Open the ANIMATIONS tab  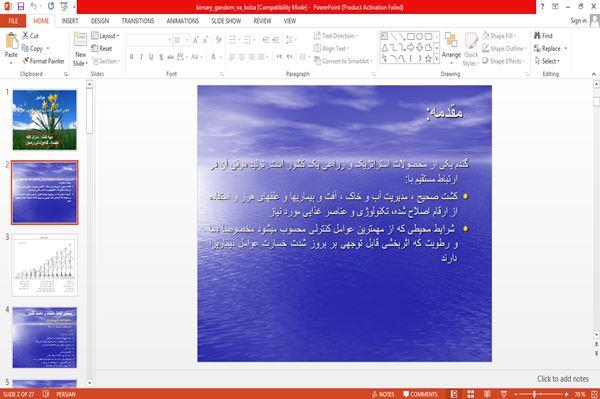pyautogui.click(x=183, y=21)
